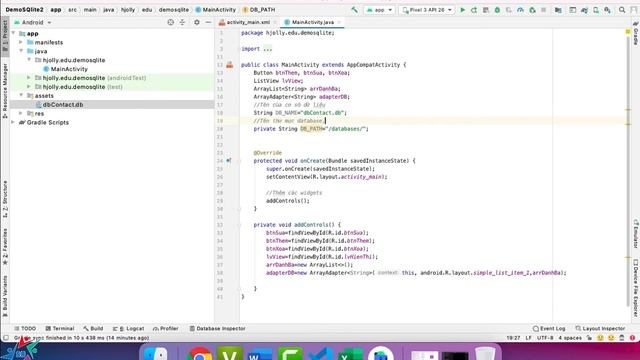Screen dimensions: 640x360
Task: Select the MainActivity.java editor tab
Action: pyautogui.click(x=312, y=22)
